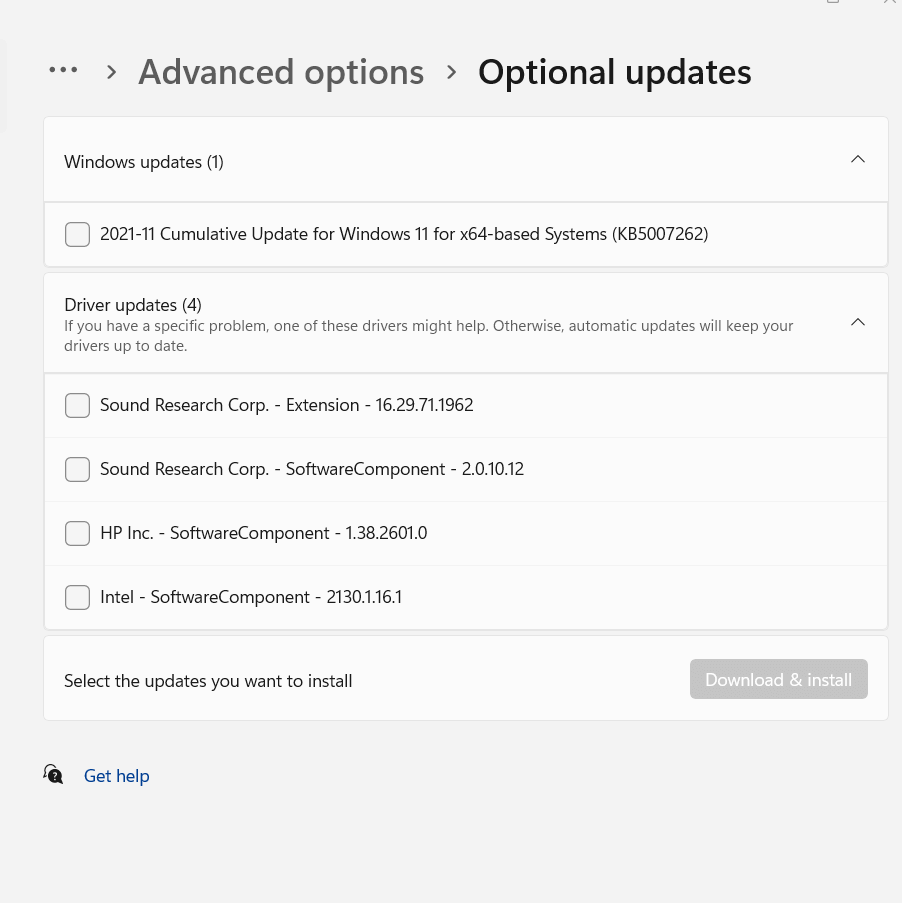Image resolution: width=902 pixels, height=903 pixels.
Task: Open the Get help link
Action: click(116, 775)
